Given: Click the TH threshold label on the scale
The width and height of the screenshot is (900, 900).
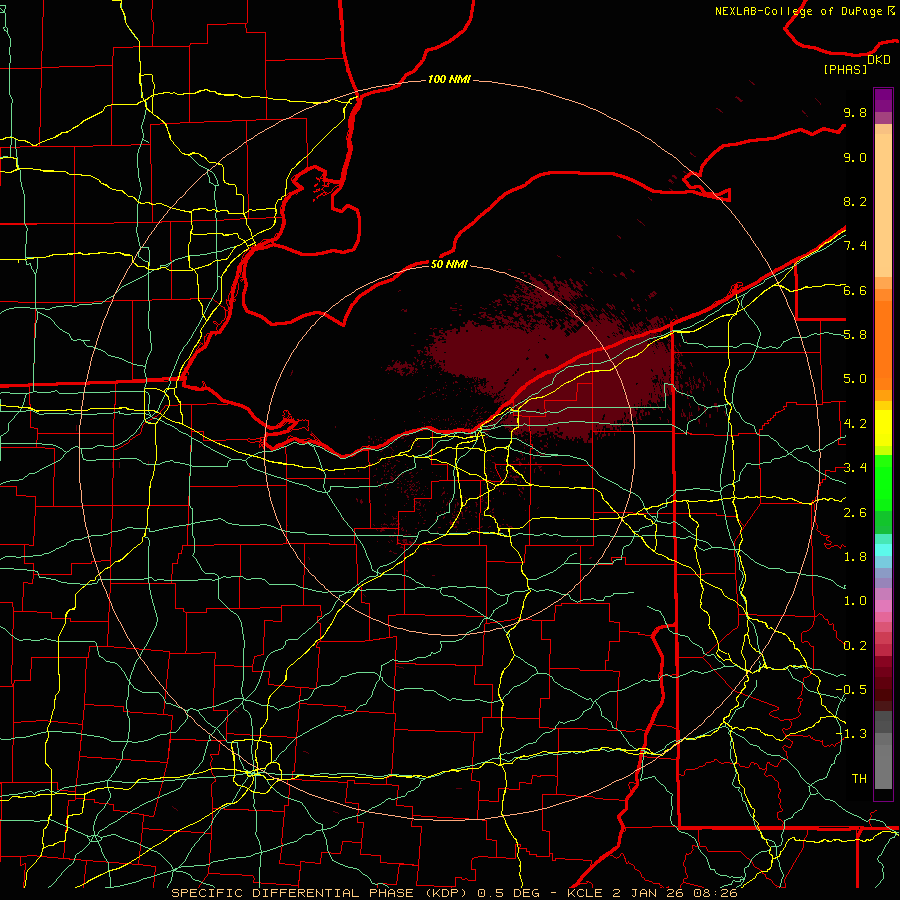Looking at the screenshot, I should click(x=859, y=778).
